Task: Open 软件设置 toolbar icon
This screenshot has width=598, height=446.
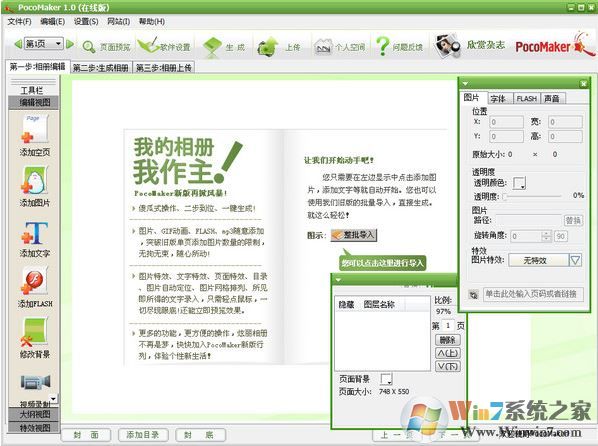Action: click(x=148, y=45)
